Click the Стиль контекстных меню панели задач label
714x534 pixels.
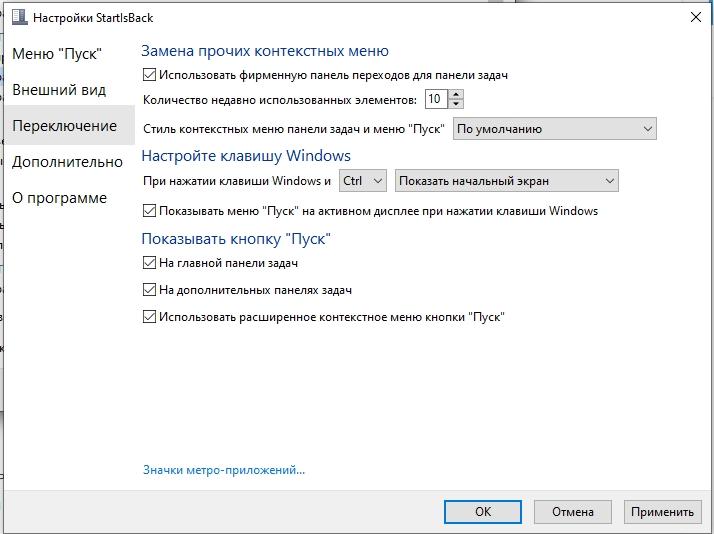[294, 129]
